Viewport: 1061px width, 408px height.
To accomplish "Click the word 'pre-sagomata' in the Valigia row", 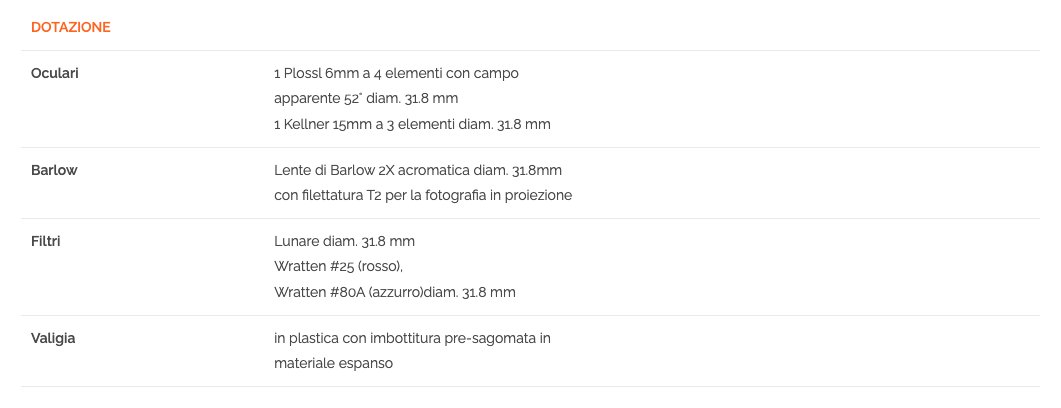I will pos(495,338).
